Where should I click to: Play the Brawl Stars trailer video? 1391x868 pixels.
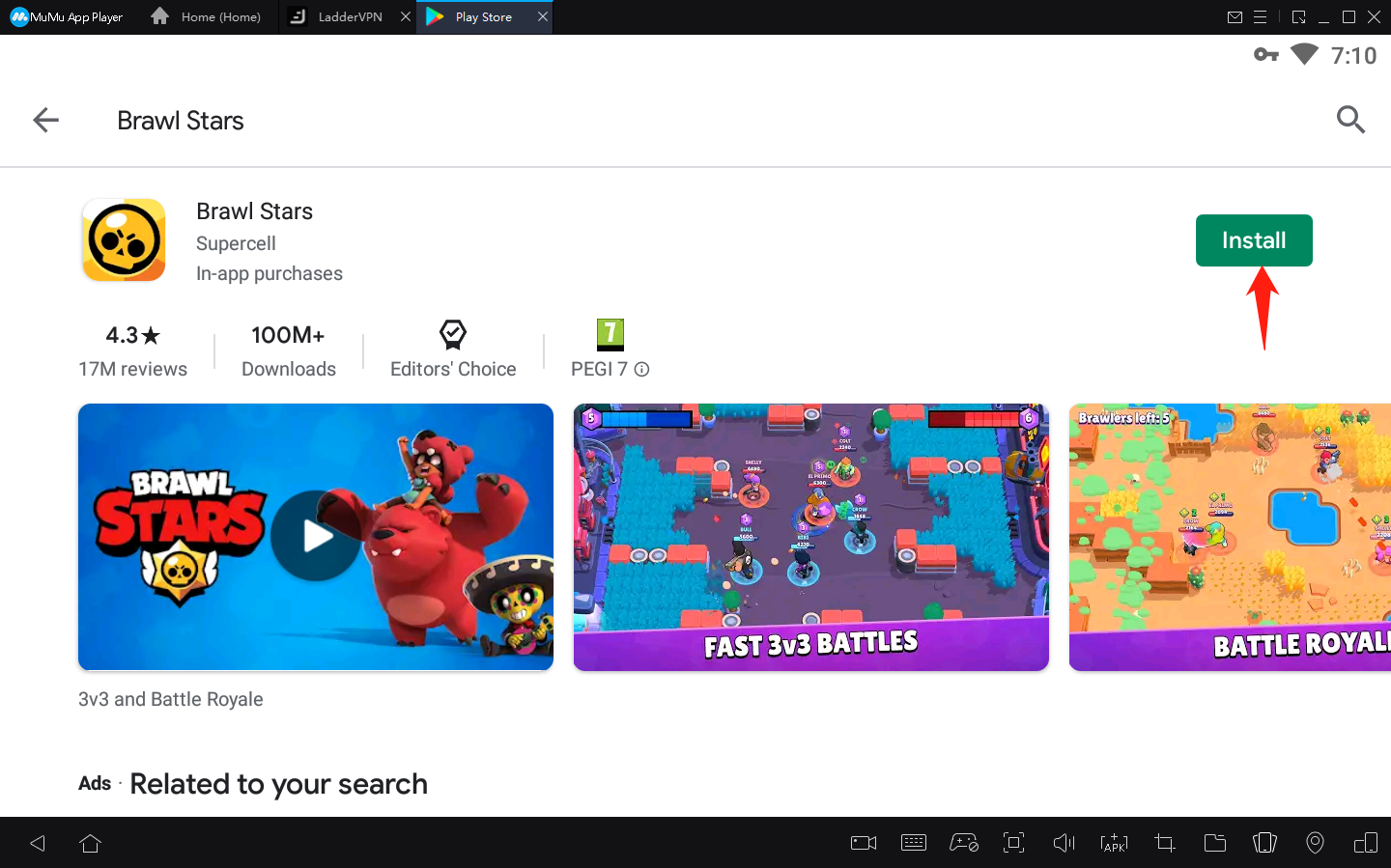[315, 537]
